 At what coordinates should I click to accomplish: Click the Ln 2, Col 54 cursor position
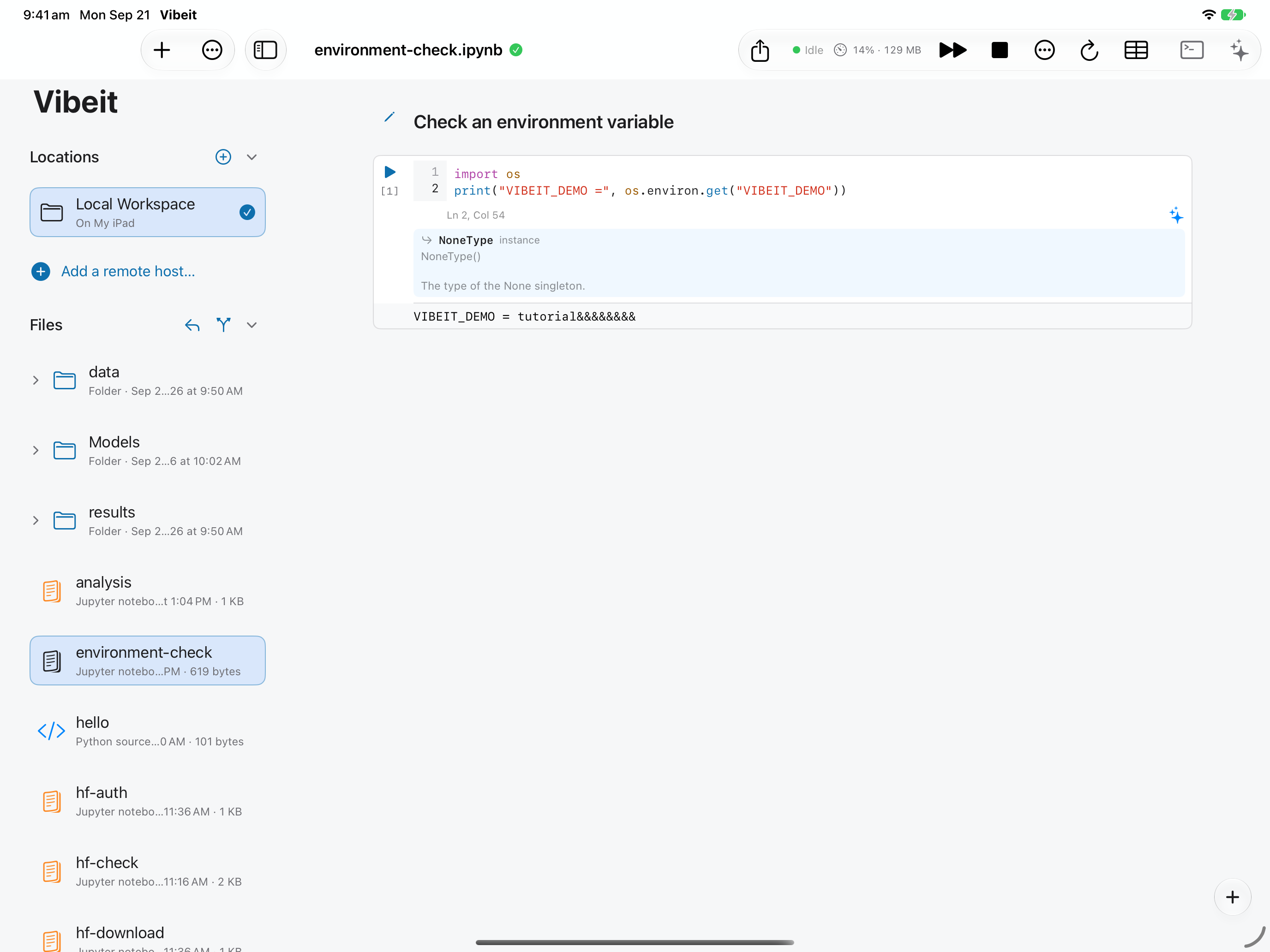coord(475,215)
